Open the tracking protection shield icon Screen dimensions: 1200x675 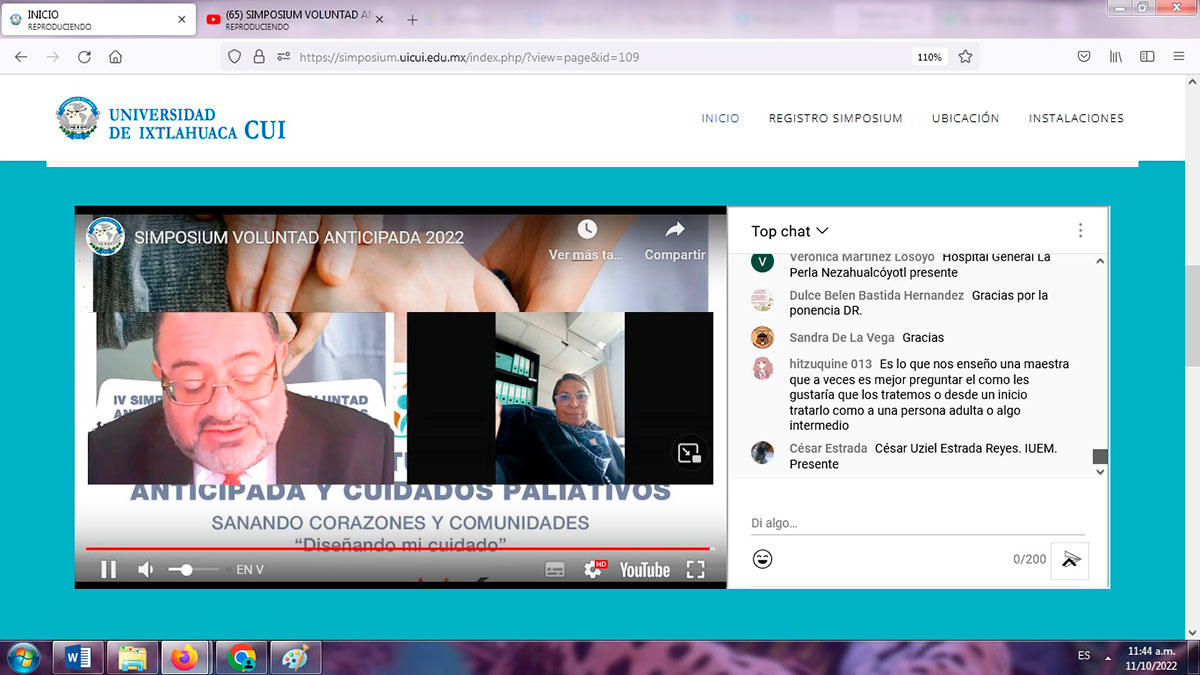(235, 57)
